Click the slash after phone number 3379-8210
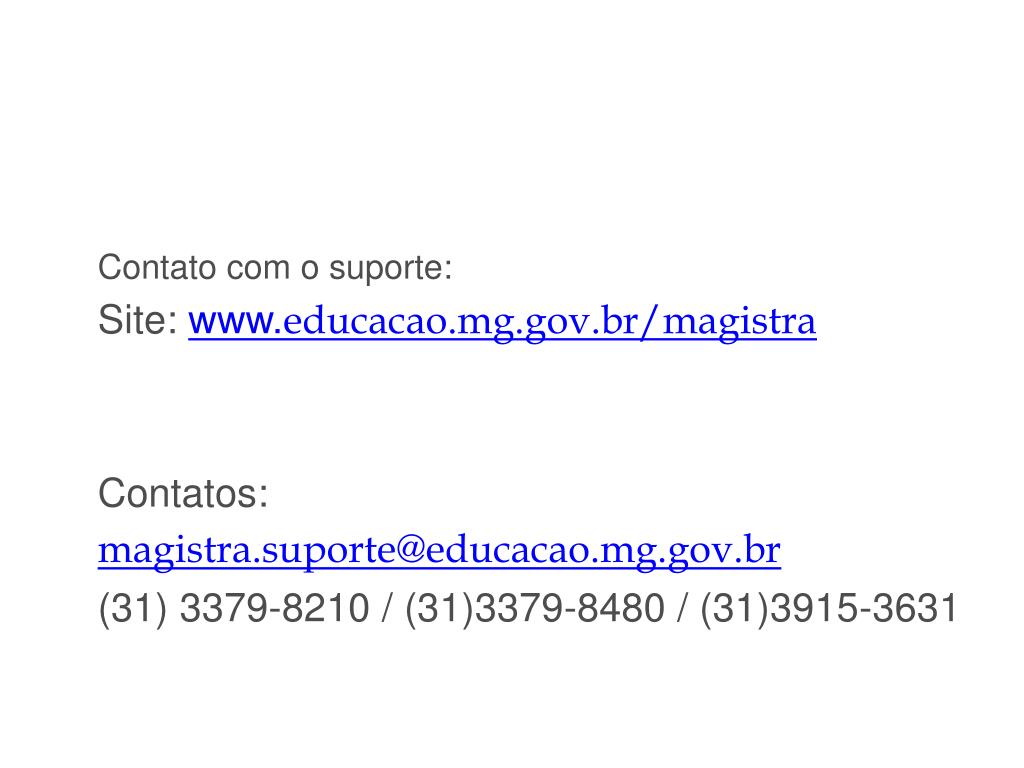The width and height of the screenshot is (1024, 768). tap(387, 609)
